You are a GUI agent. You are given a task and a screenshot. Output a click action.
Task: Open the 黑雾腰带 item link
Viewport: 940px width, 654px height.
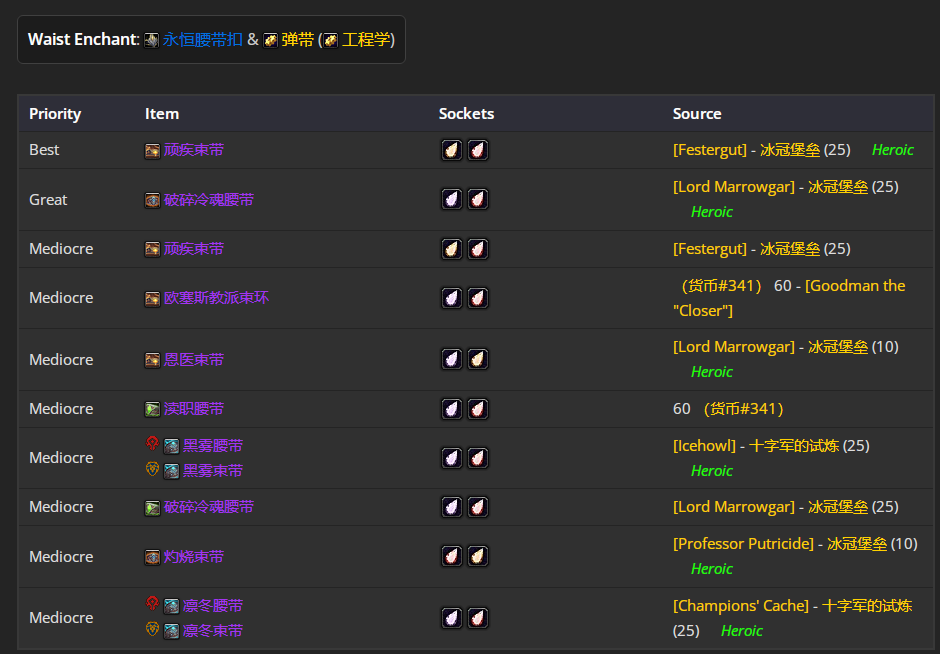coord(213,446)
